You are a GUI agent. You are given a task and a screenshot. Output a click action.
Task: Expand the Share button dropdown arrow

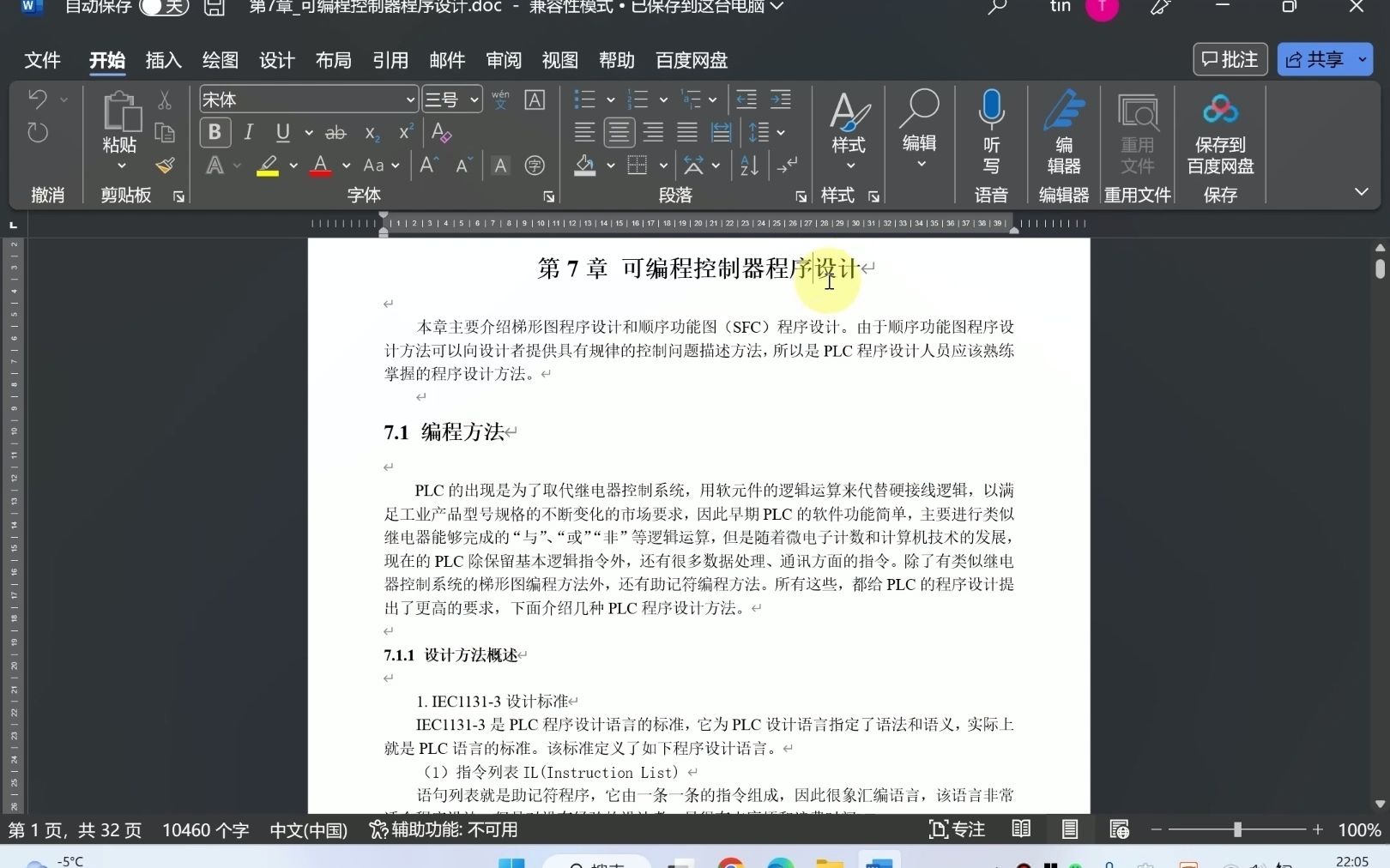pyautogui.click(x=1362, y=59)
